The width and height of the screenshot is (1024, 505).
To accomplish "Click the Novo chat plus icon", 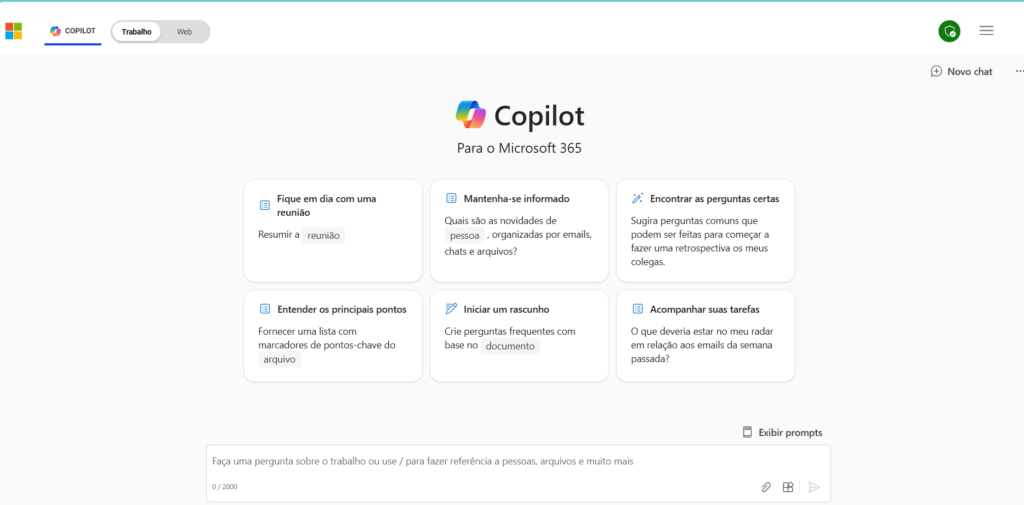I will click(x=936, y=71).
